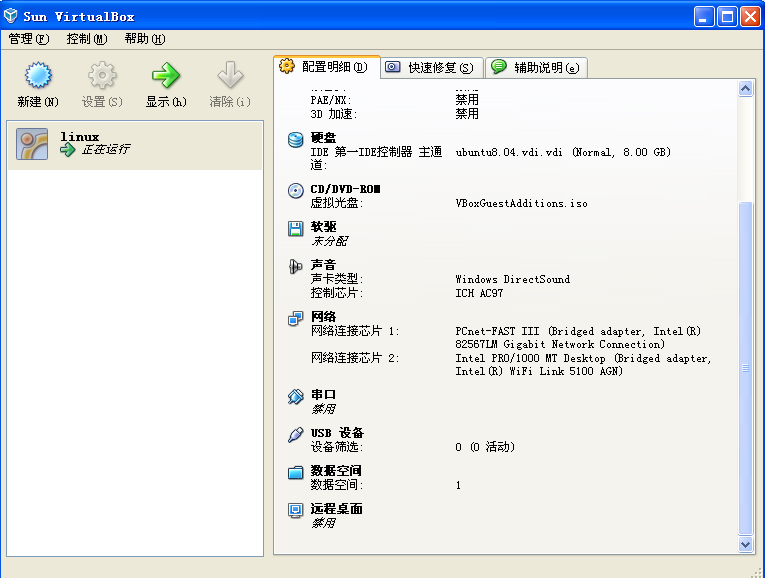Image resolution: width=765 pixels, height=578 pixels.
Task: Click the speech bubble icon on 辅助说明 tab
Action: point(499,66)
